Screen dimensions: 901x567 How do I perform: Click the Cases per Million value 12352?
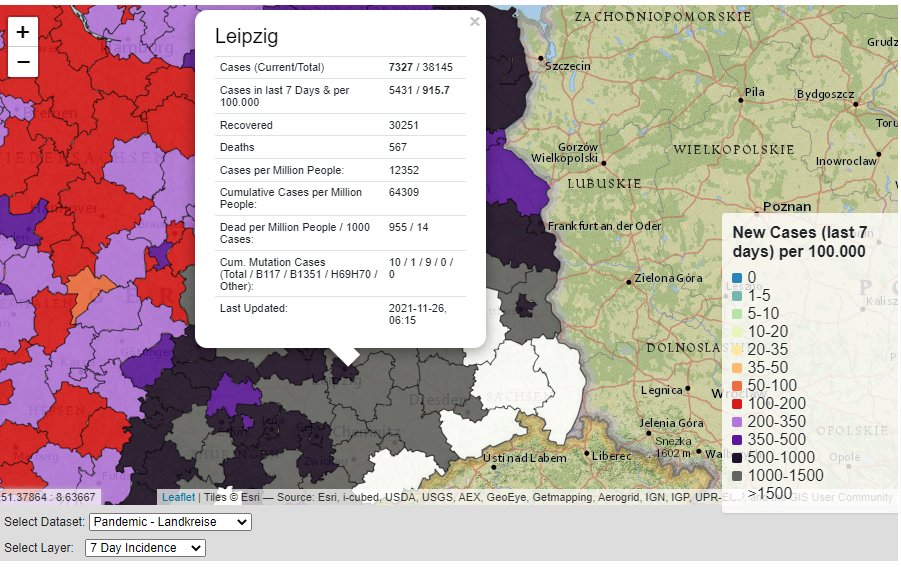(x=403, y=170)
